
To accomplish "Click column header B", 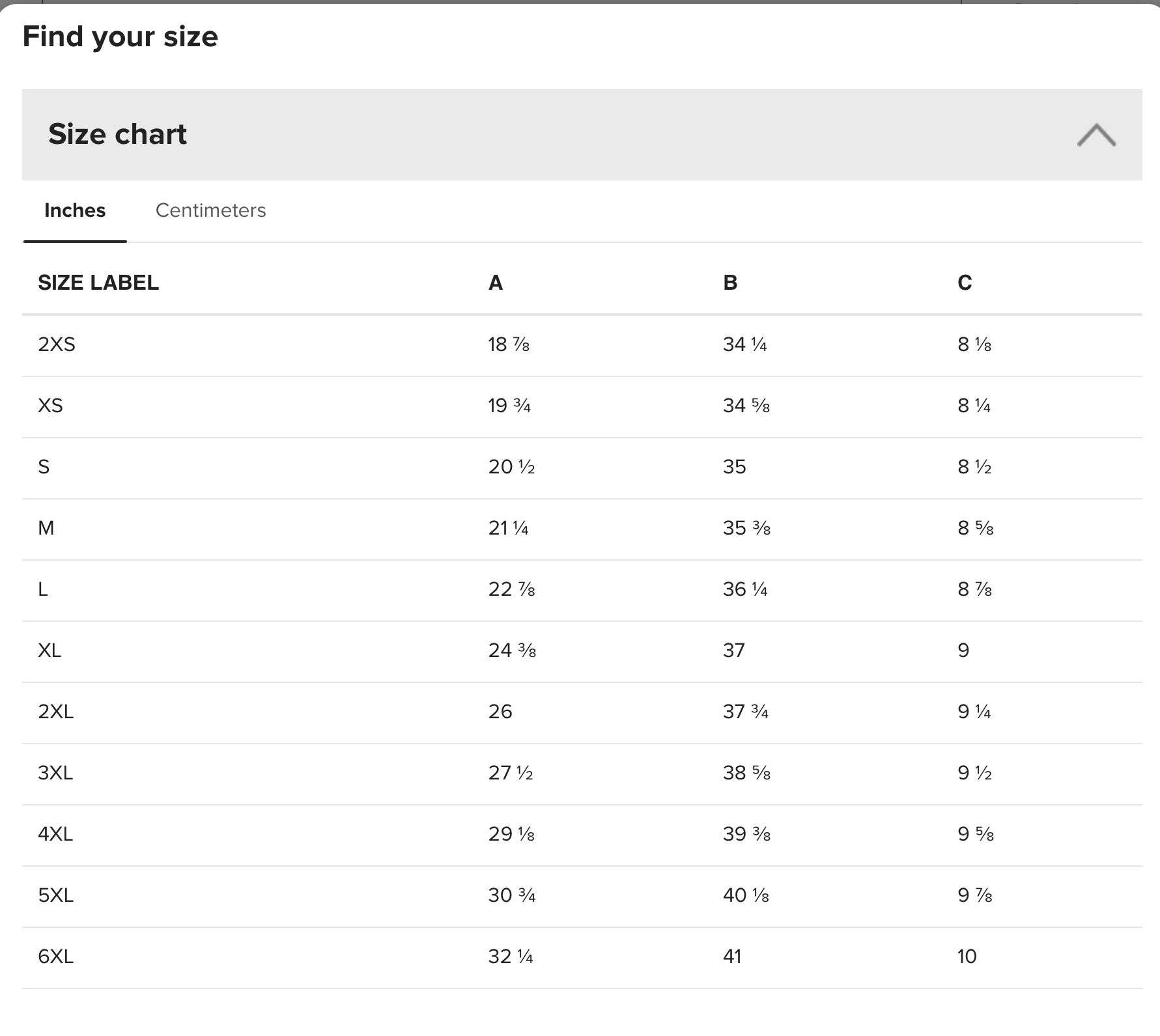I will pos(730,283).
